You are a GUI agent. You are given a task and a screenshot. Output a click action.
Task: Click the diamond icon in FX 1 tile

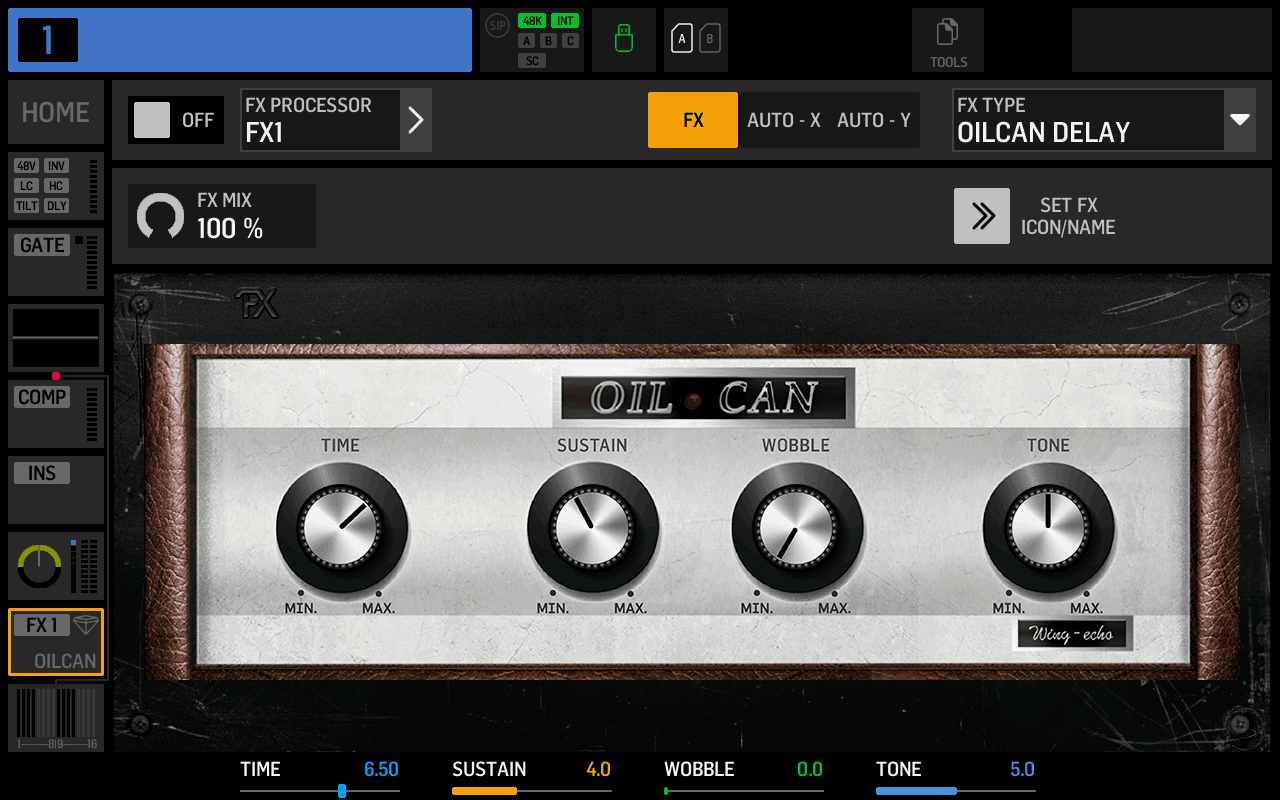click(86, 625)
